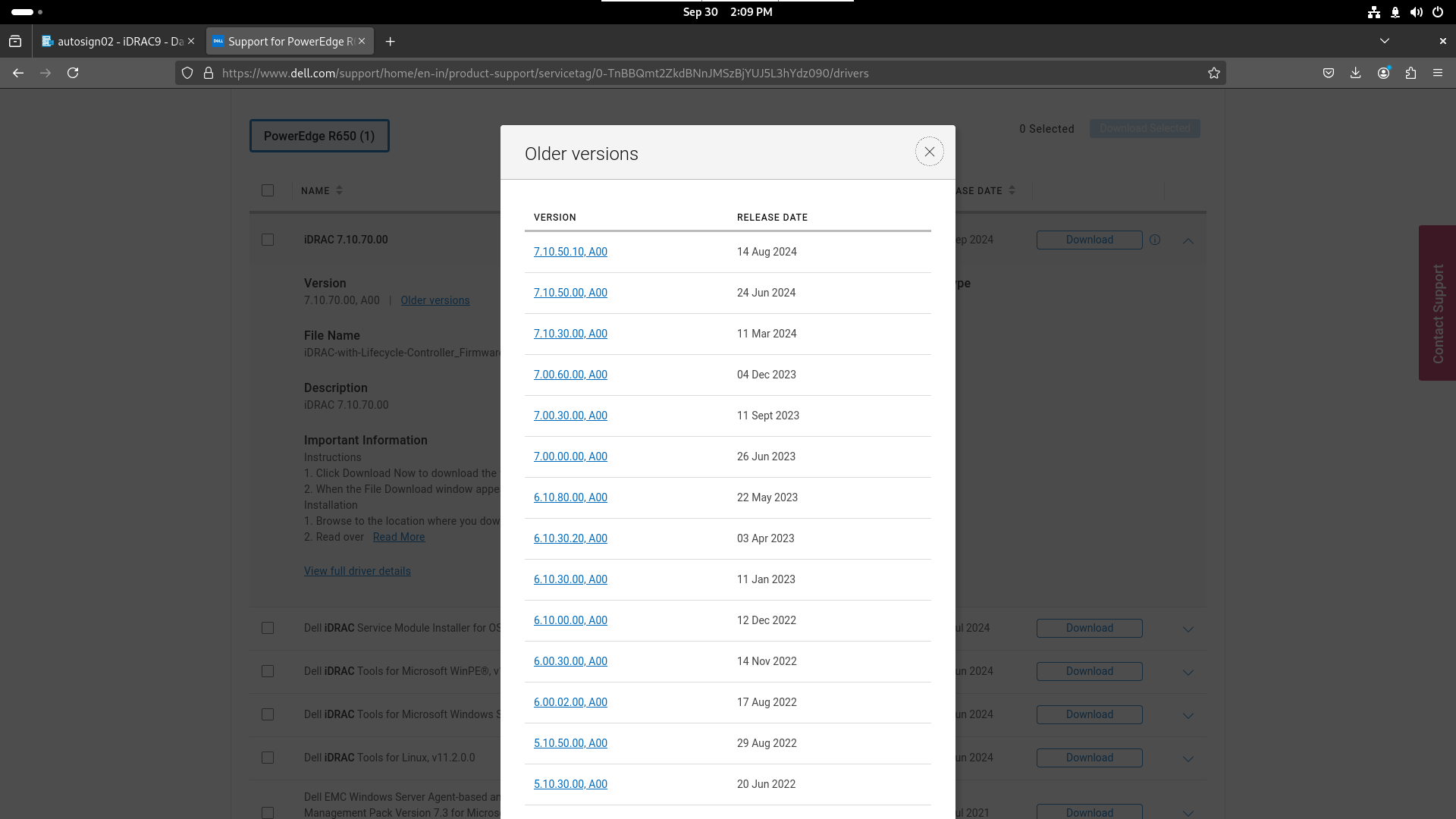Open version 7.00.60.00, A00 link

pos(570,375)
